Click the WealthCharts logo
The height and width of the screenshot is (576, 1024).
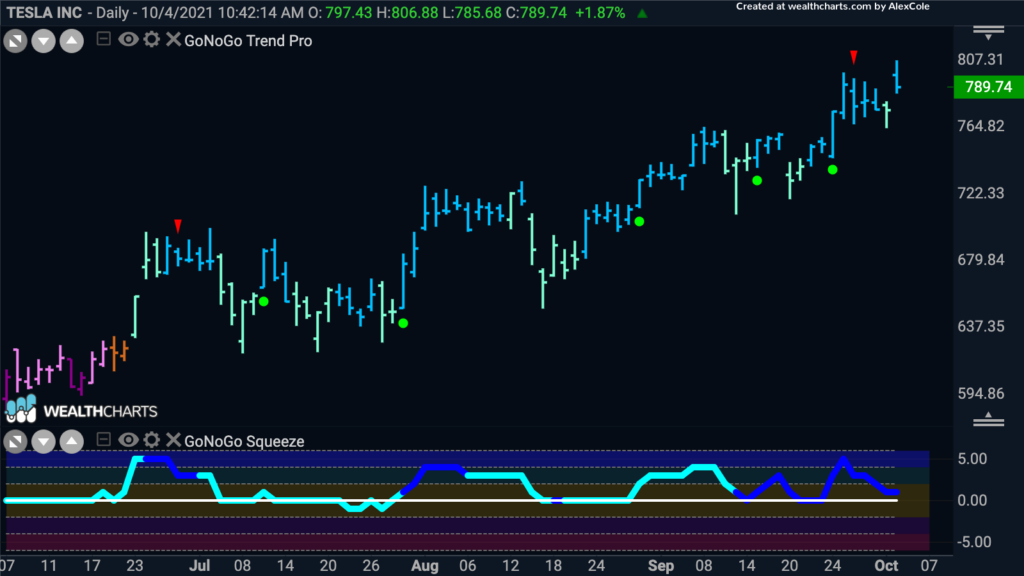coord(82,409)
